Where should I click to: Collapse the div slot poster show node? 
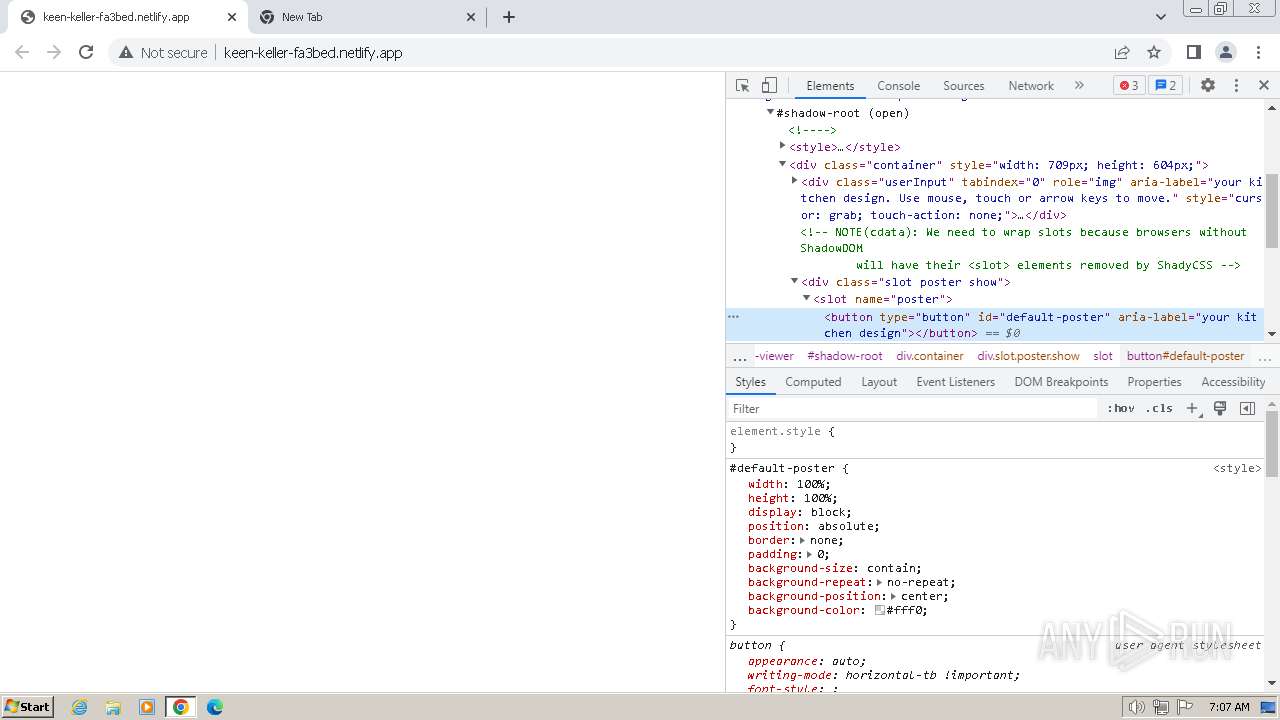(794, 281)
